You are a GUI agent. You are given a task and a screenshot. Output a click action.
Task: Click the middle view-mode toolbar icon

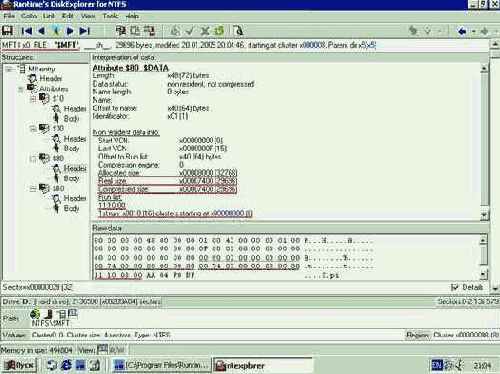tap(135, 31)
